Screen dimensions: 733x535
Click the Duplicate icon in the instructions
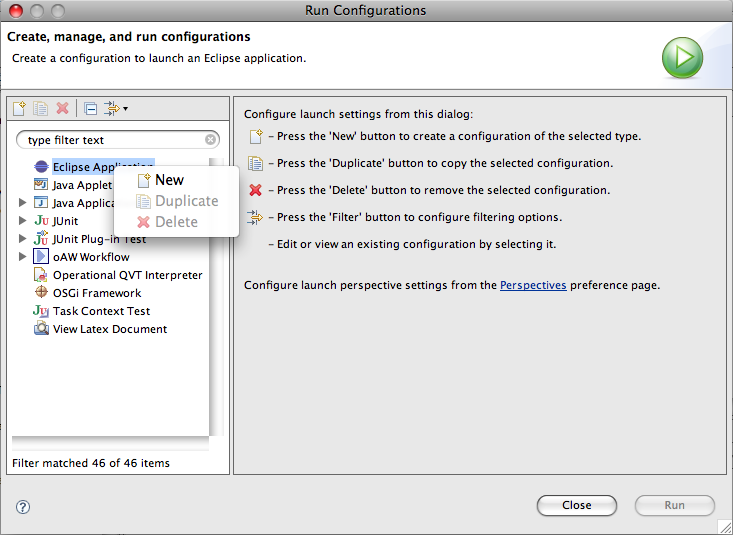(256, 163)
